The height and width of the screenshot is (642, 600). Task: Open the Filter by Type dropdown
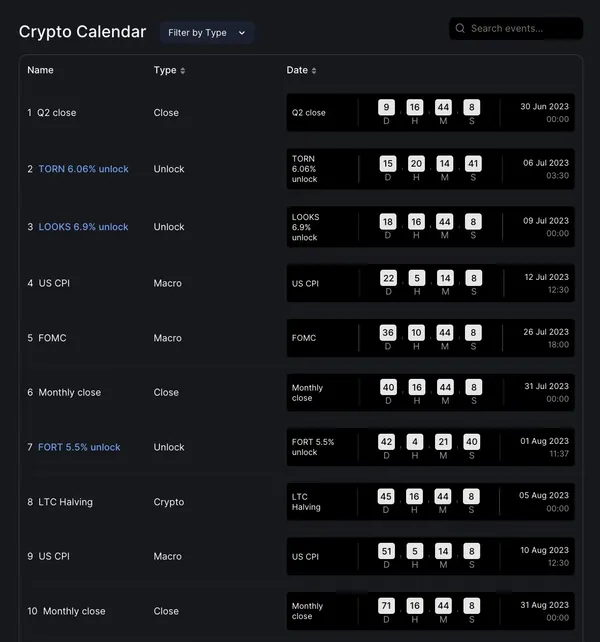point(207,33)
